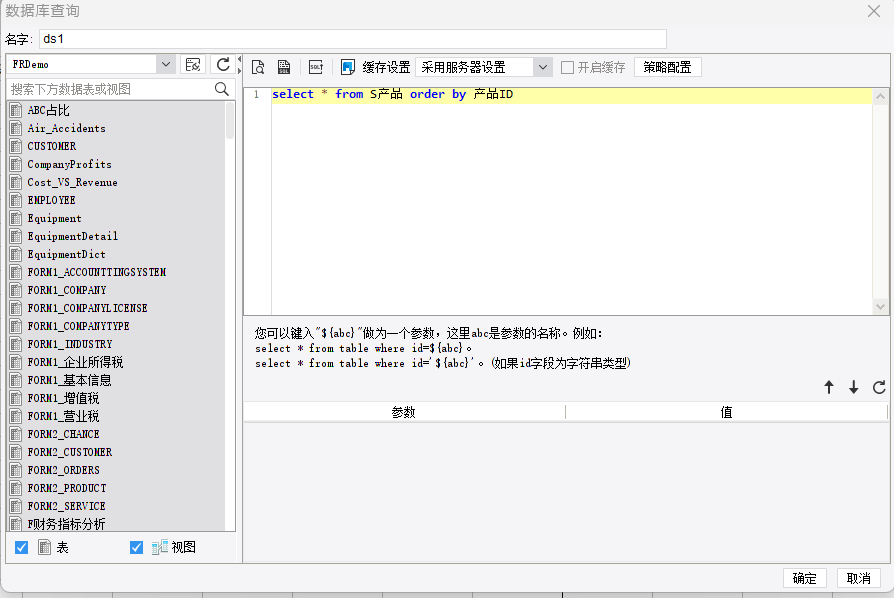This screenshot has width=894, height=598.
Task: Collapse the left table panel arrow
Action: [x=239, y=59]
